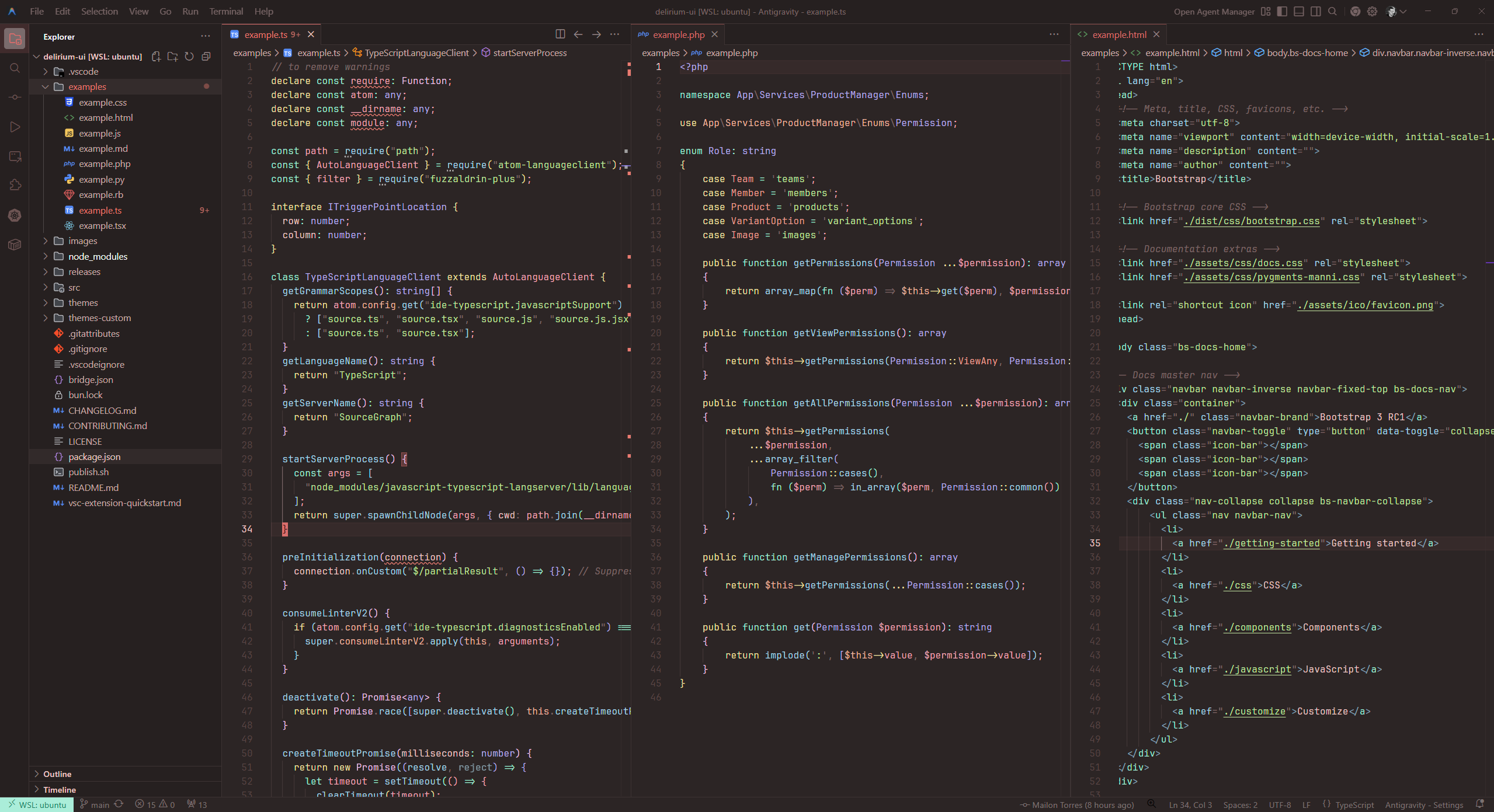The height and width of the screenshot is (812, 1494).
Task: Open the Terminal menu
Action: tap(225, 12)
